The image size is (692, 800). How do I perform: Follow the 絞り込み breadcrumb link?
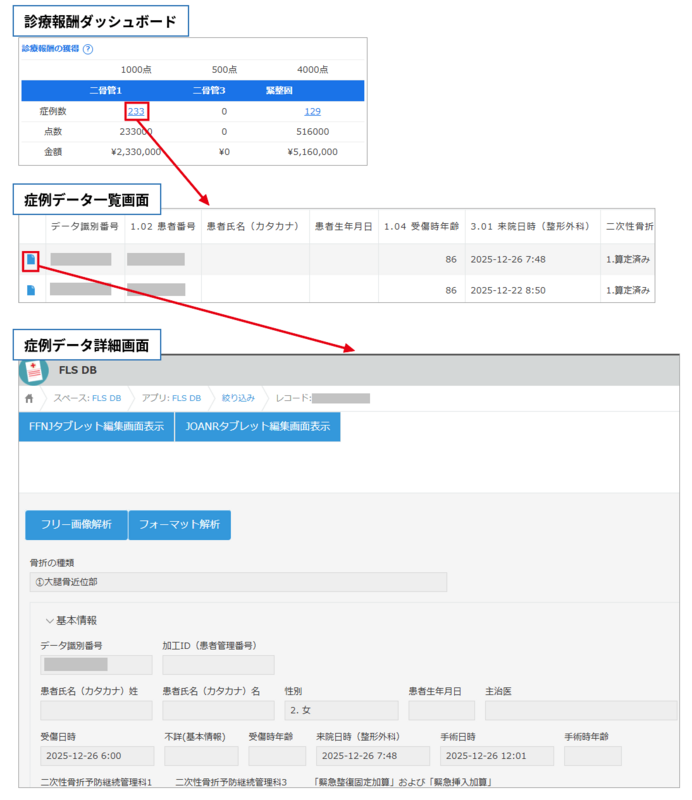(238, 398)
